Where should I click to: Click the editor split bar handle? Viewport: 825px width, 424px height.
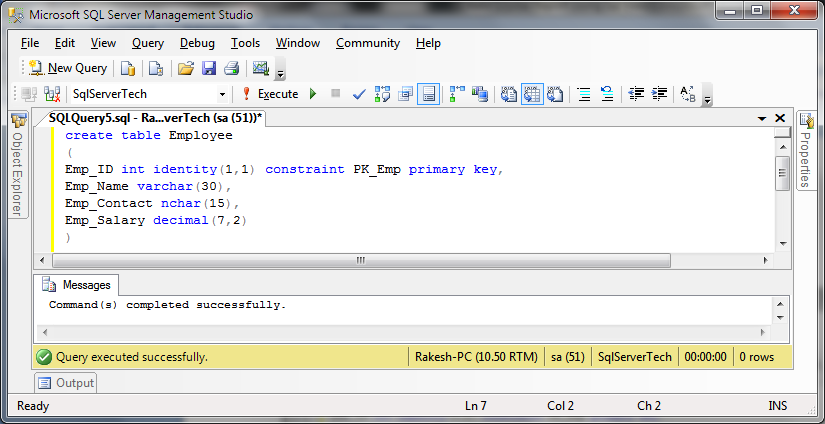[782, 132]
